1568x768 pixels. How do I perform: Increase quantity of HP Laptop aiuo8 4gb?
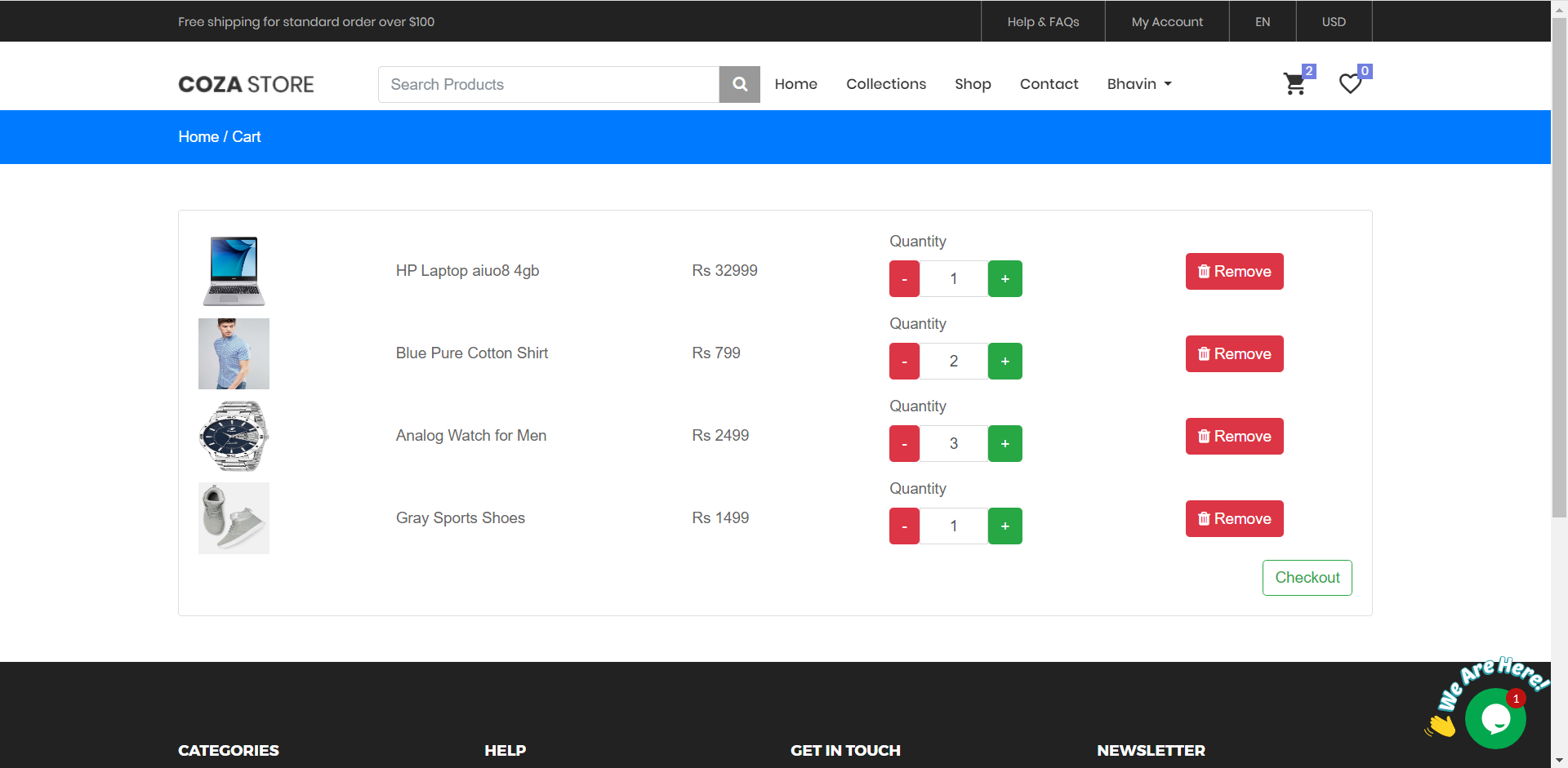(1004, 278)
